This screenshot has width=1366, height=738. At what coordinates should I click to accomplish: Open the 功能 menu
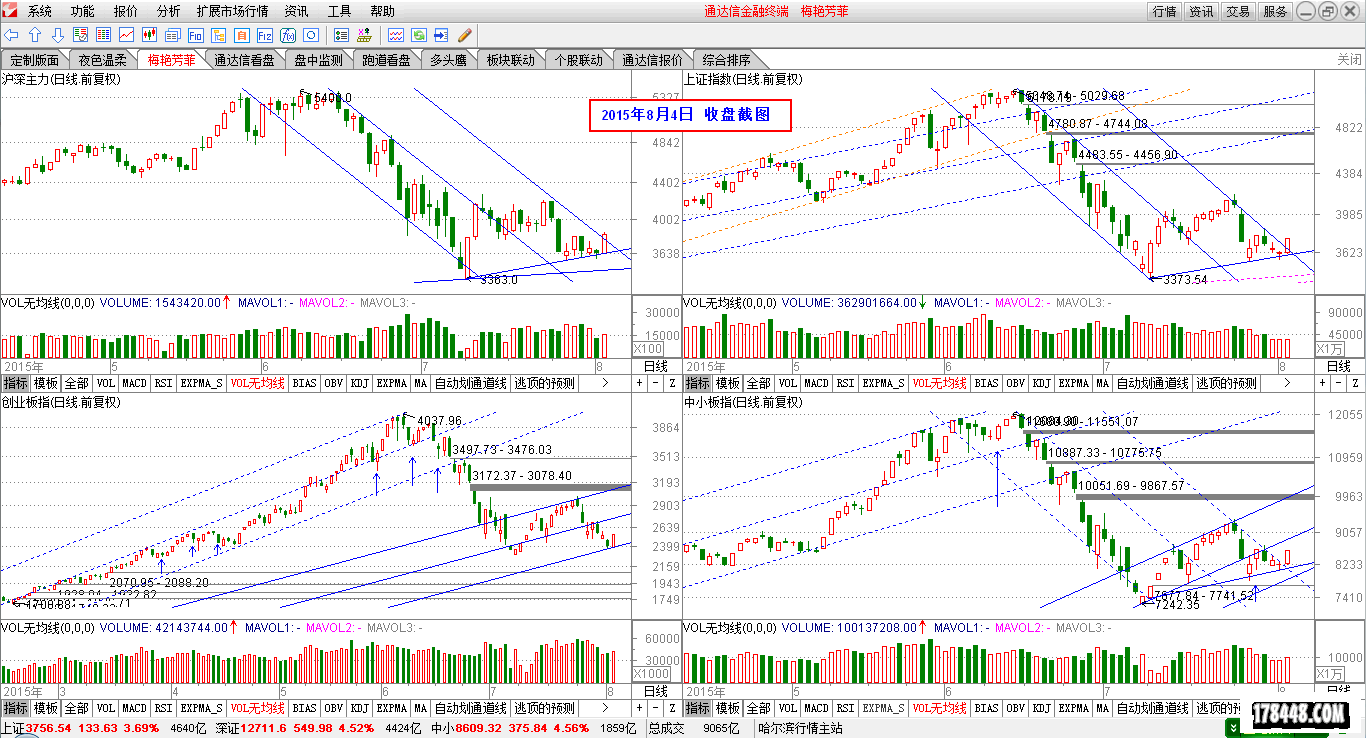click(x=83, y=11)
